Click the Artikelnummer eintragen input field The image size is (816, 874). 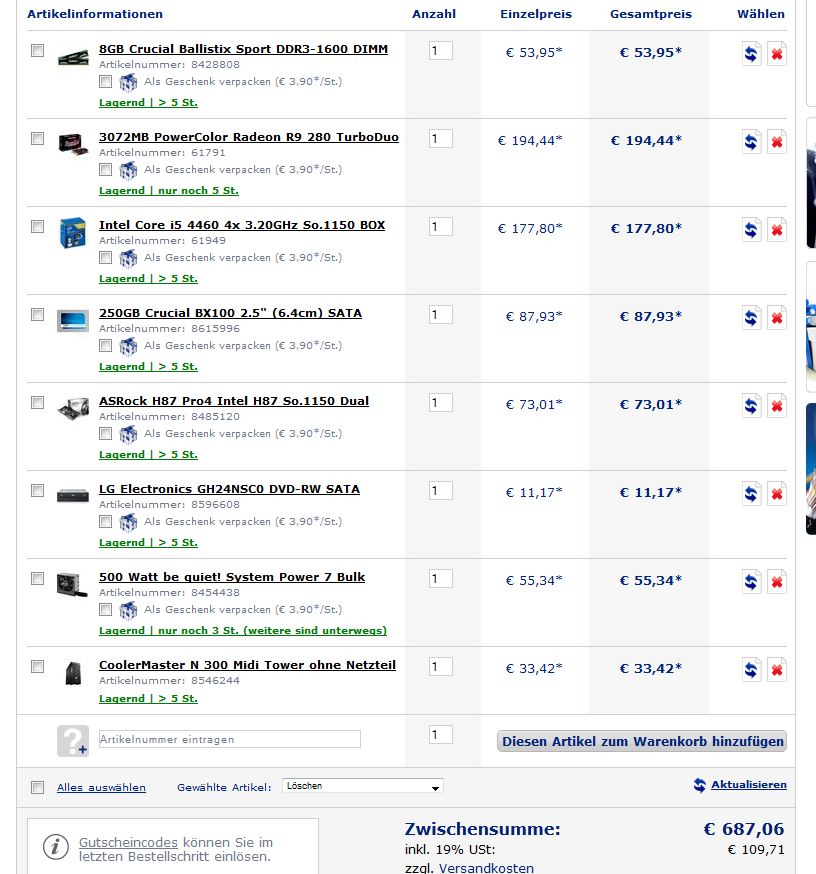[x=230, y=739]
